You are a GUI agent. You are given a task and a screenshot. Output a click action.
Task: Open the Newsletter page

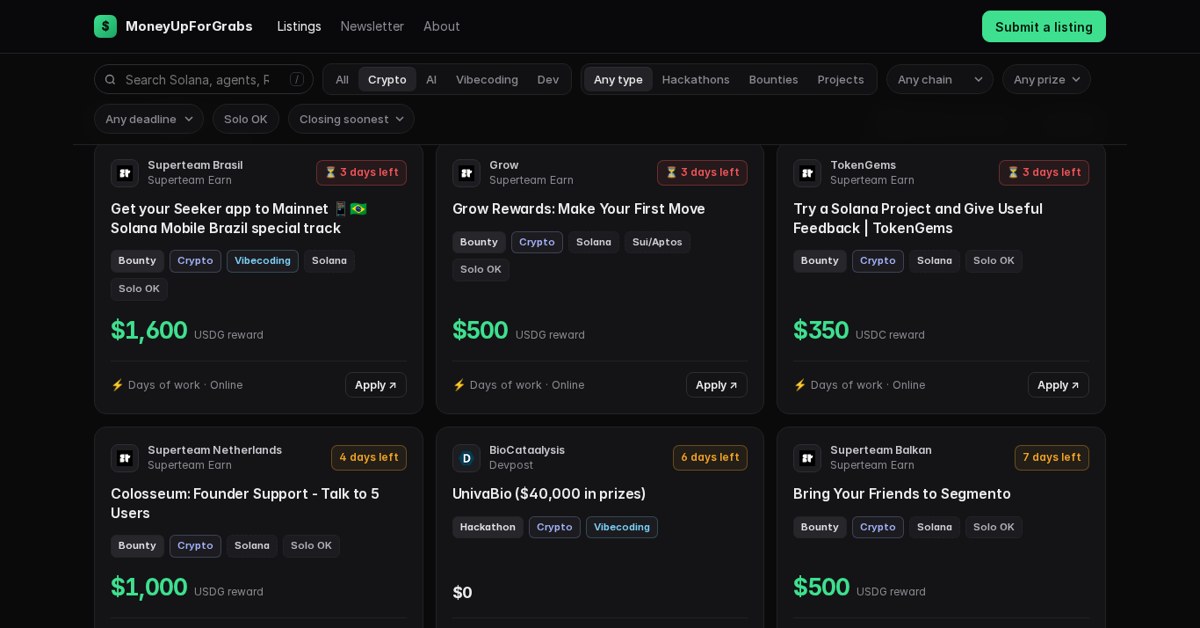372,26
